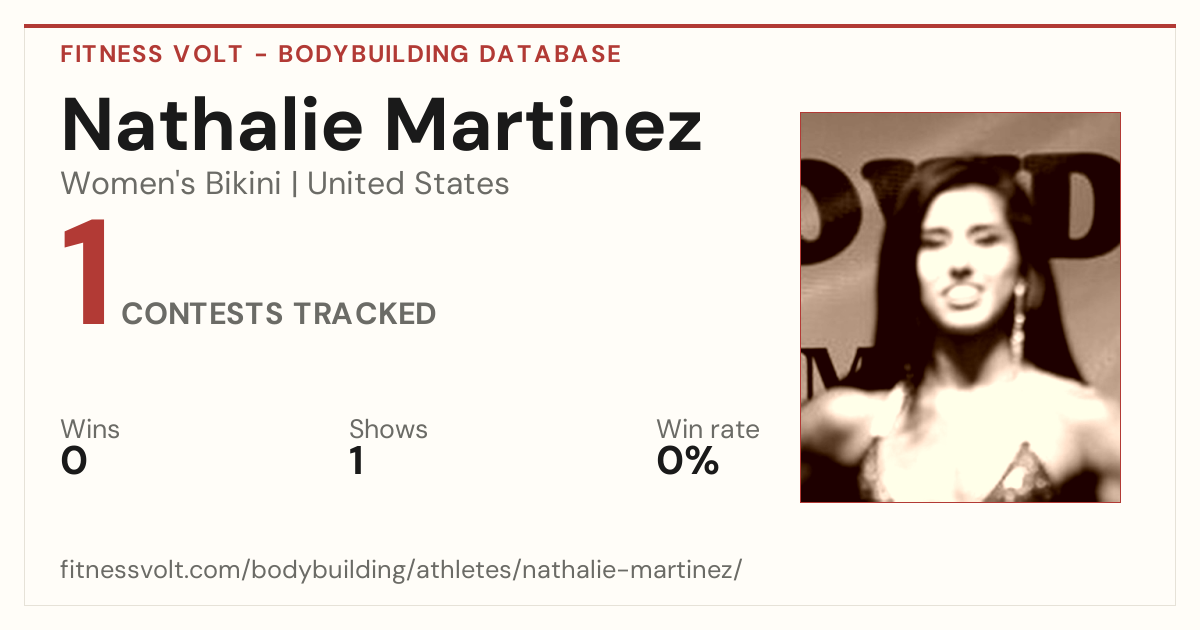Click the CONTESTS TRACKED label
The image size is (1200, 630).
279,314
